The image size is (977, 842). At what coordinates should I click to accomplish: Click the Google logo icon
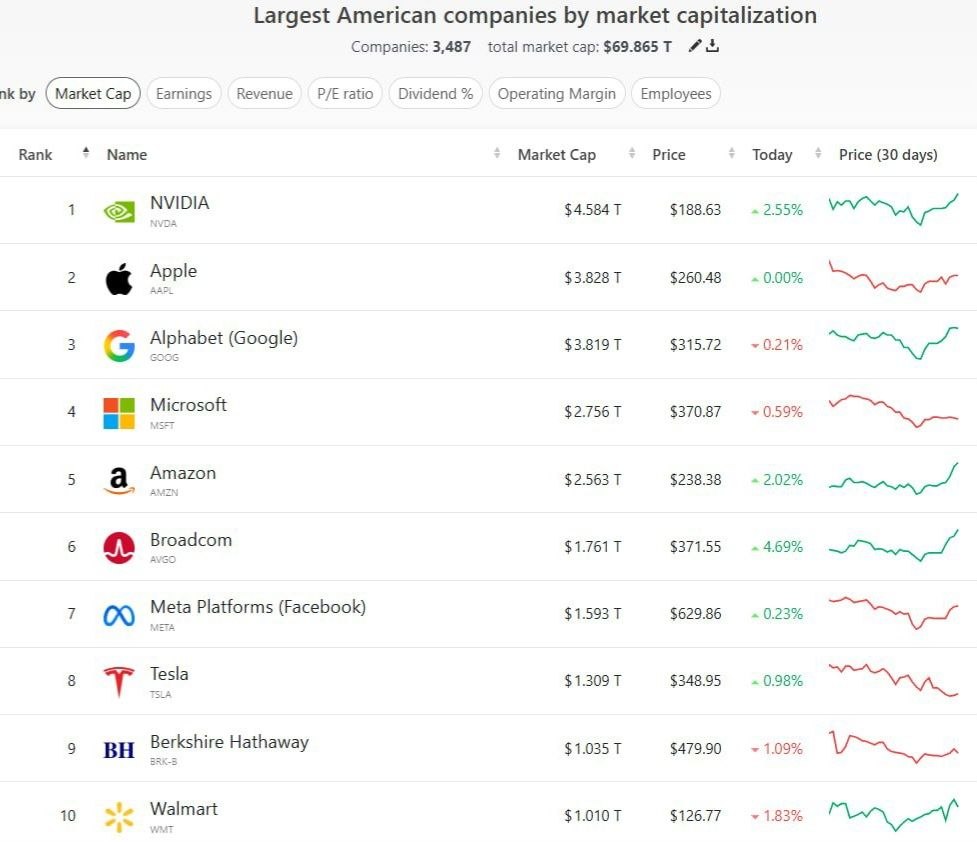click(119, 346)
